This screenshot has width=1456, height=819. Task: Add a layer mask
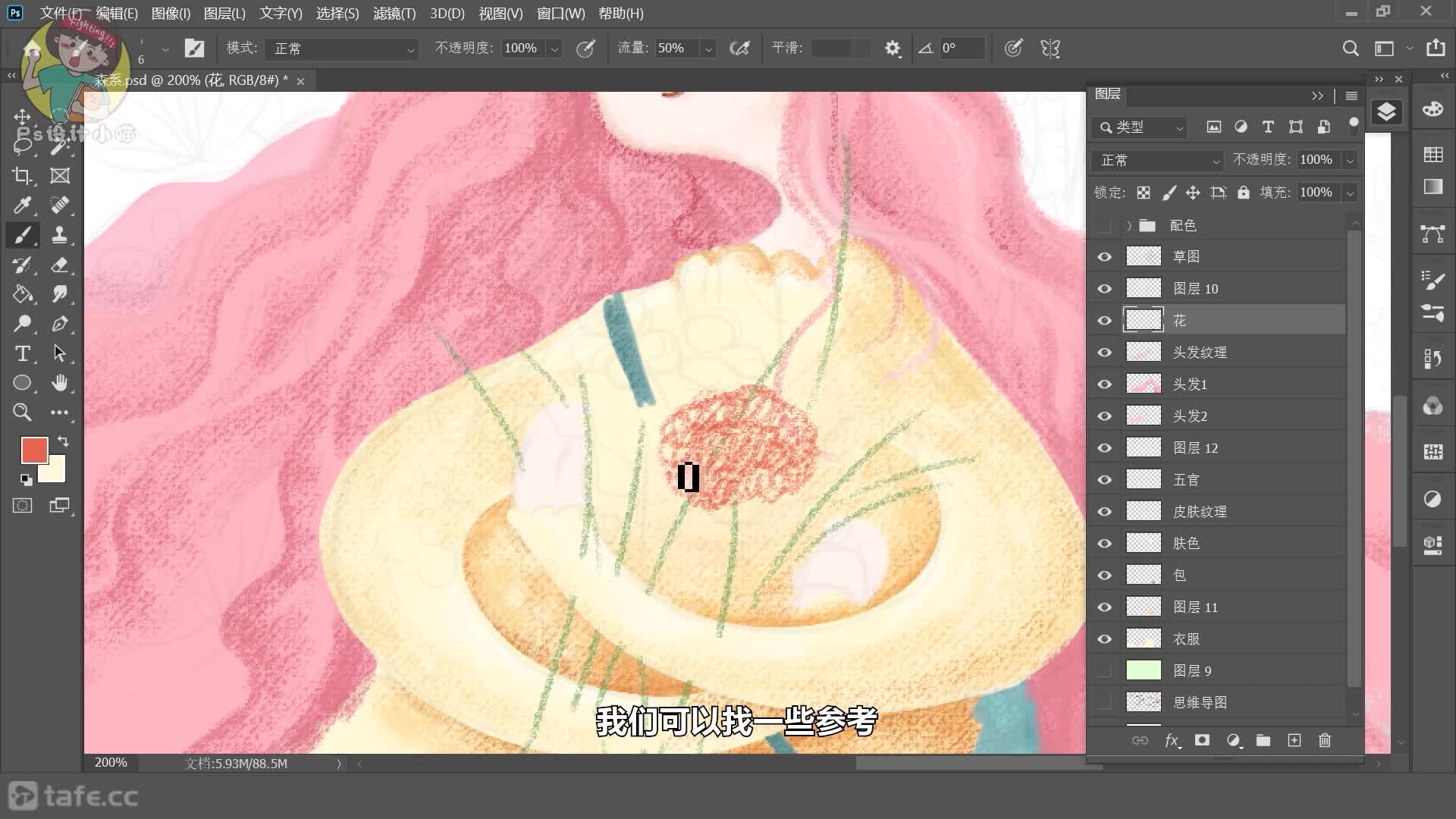tap(1202, 740)
